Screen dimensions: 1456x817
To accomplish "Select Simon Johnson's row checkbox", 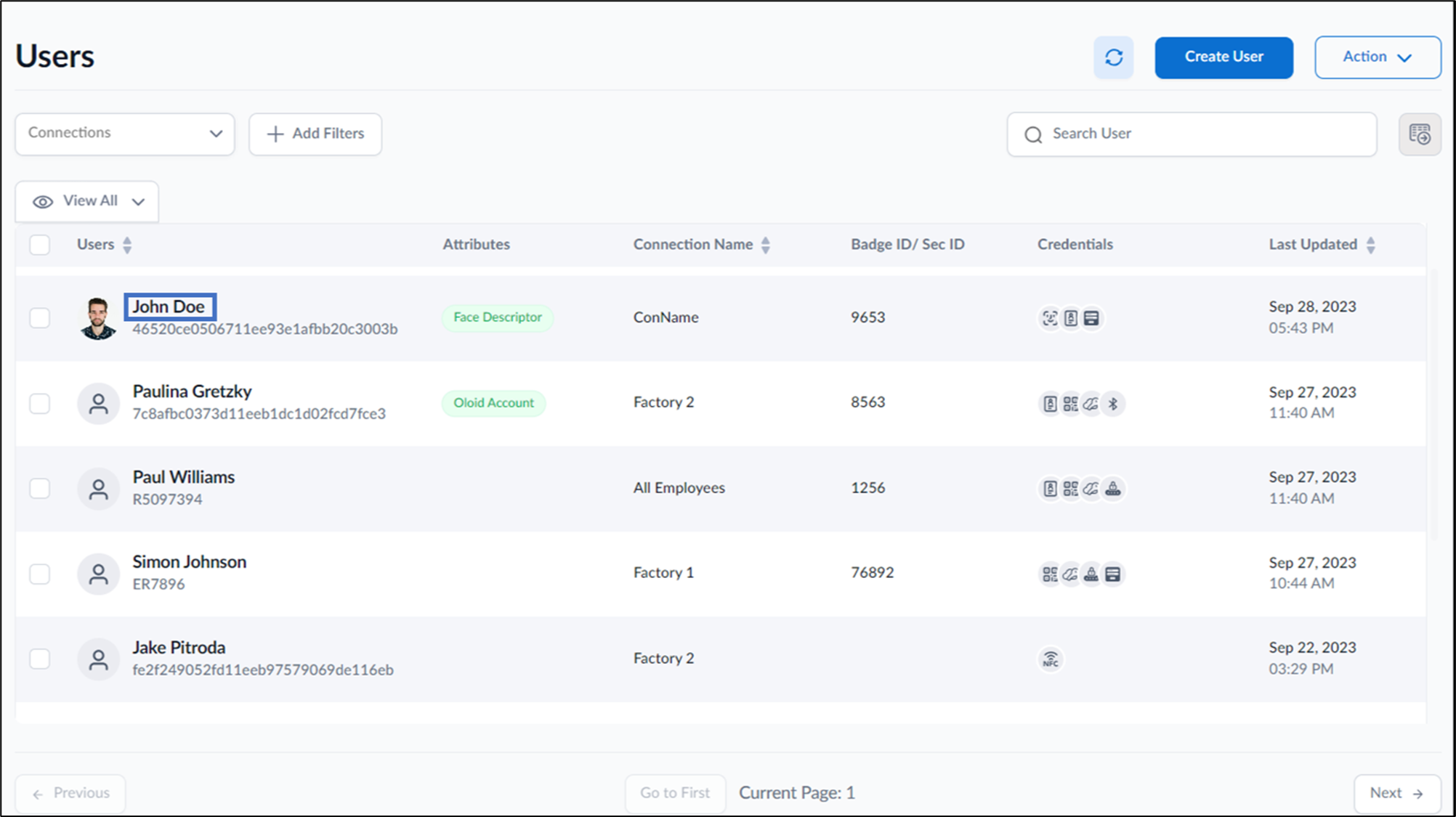I will point(40,574).
